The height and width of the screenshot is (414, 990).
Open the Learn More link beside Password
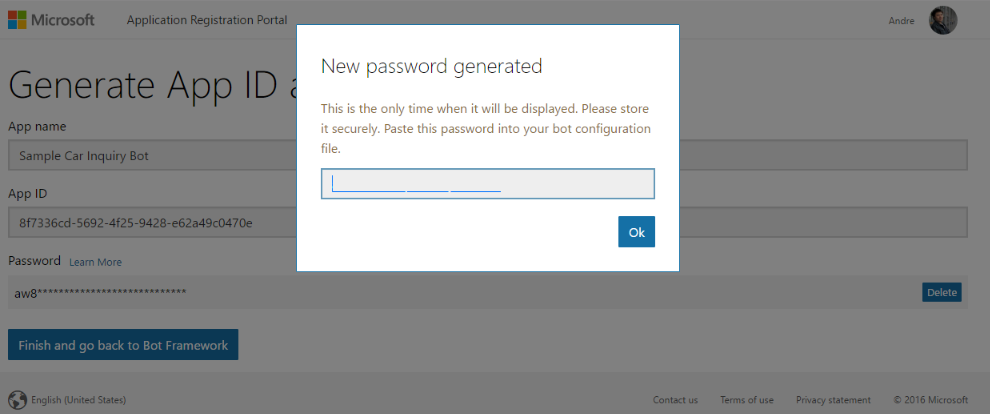click(95, 262)
